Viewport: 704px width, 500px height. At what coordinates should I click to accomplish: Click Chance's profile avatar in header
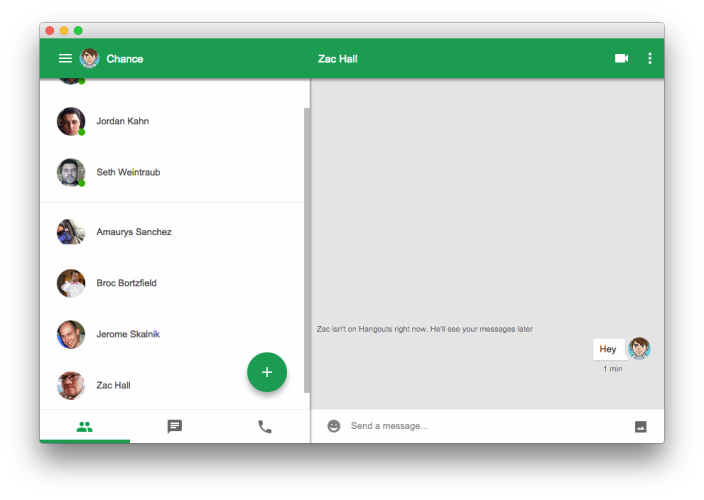pos(89,58)
